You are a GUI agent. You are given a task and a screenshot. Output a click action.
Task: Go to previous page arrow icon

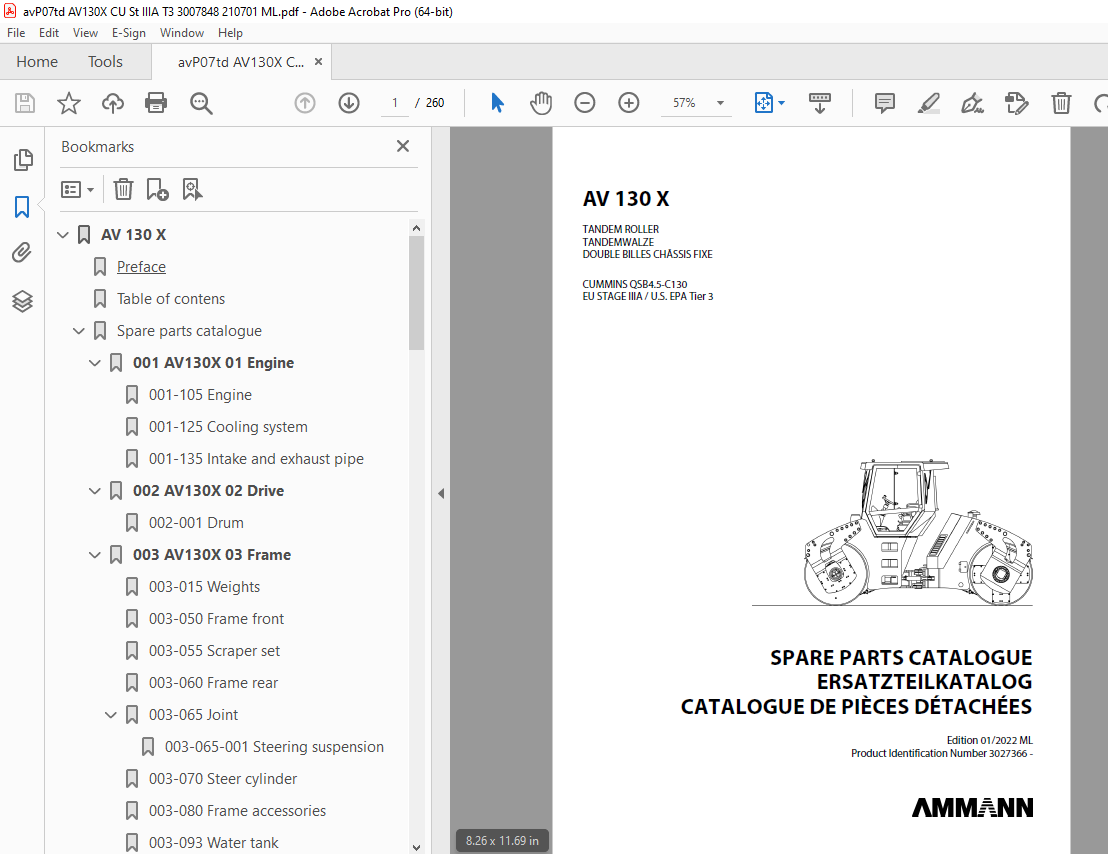tap(305, 103)
